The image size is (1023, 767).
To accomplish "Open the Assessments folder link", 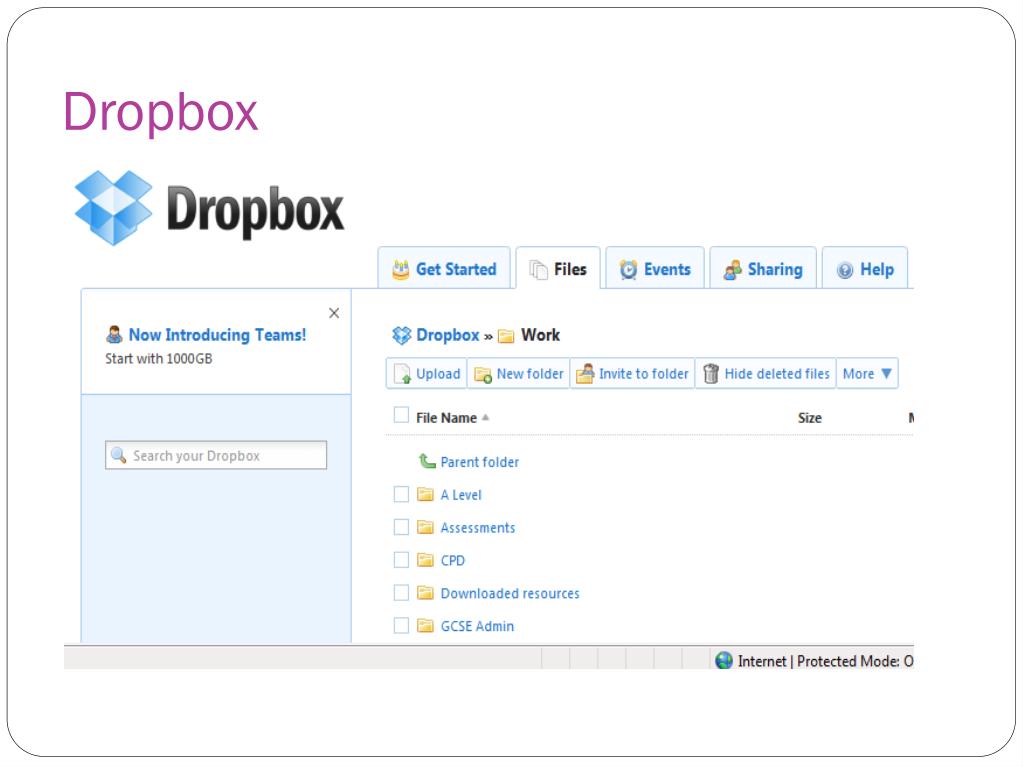I will 478,528.
